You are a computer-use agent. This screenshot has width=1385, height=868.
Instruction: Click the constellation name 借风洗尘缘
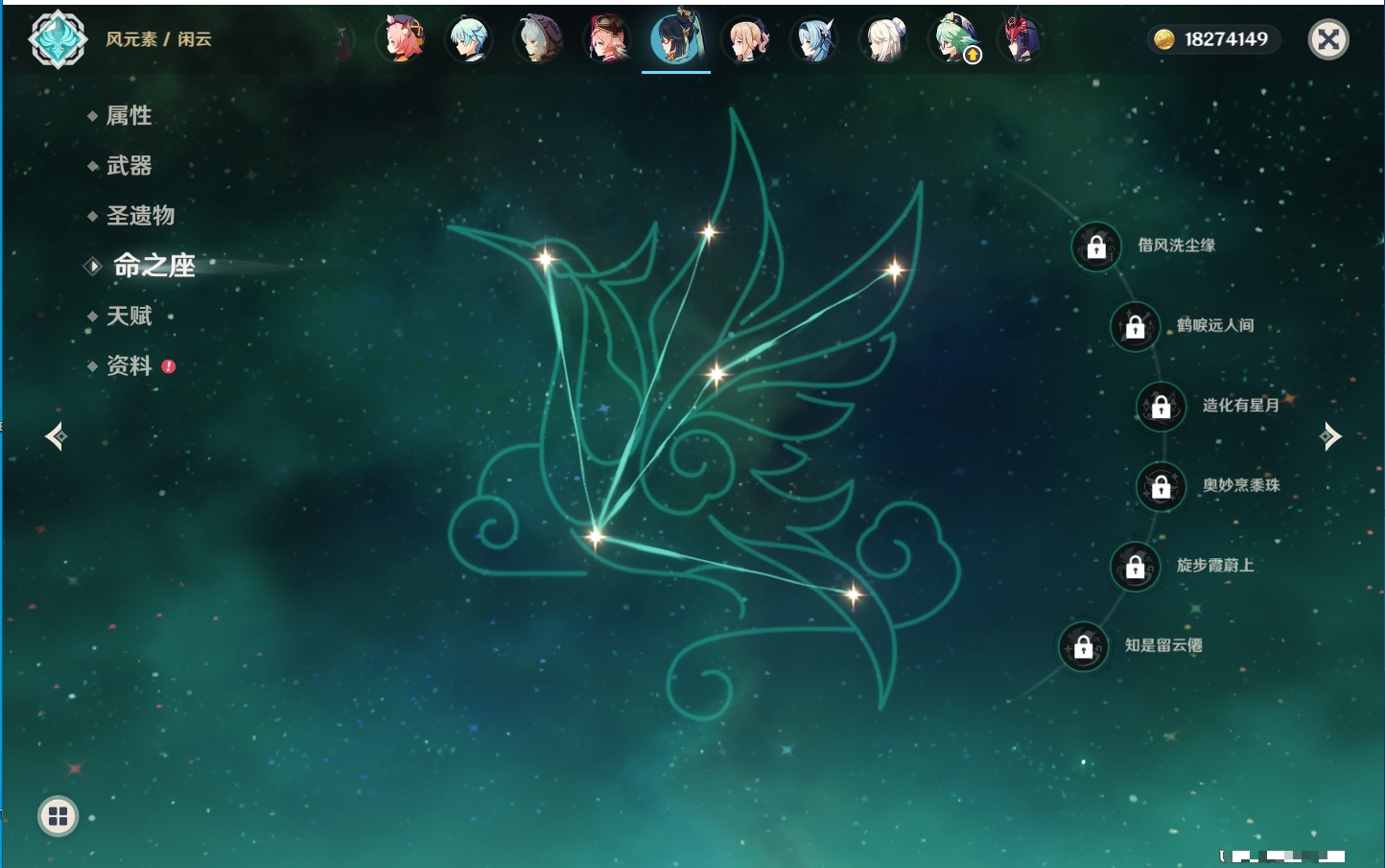[1176, 246]
